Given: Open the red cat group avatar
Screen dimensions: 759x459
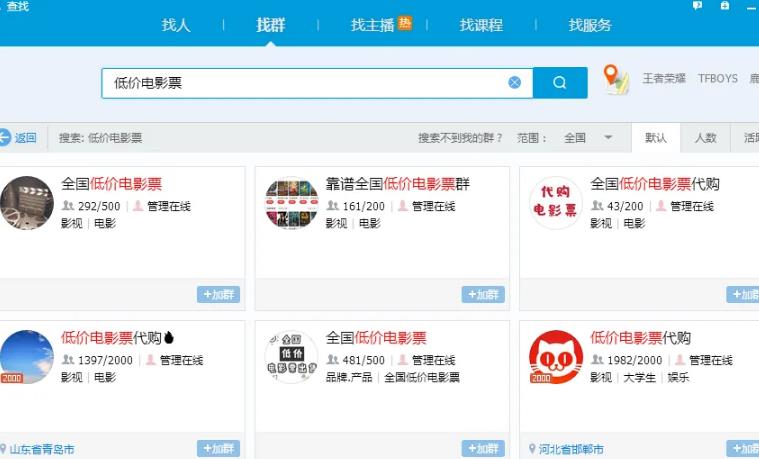Looking at the screenshot, I should (555, 357).
